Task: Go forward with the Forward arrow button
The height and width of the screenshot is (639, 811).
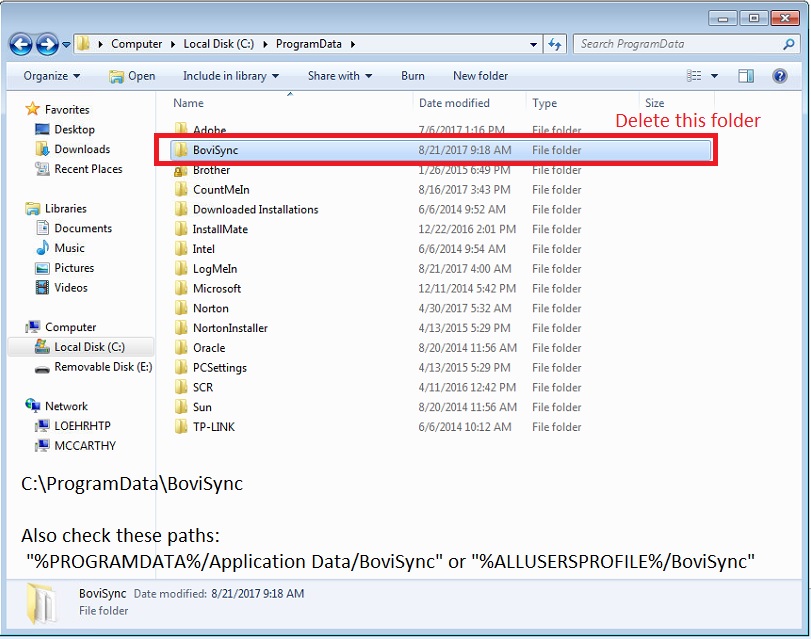Action: pos(47,44)
